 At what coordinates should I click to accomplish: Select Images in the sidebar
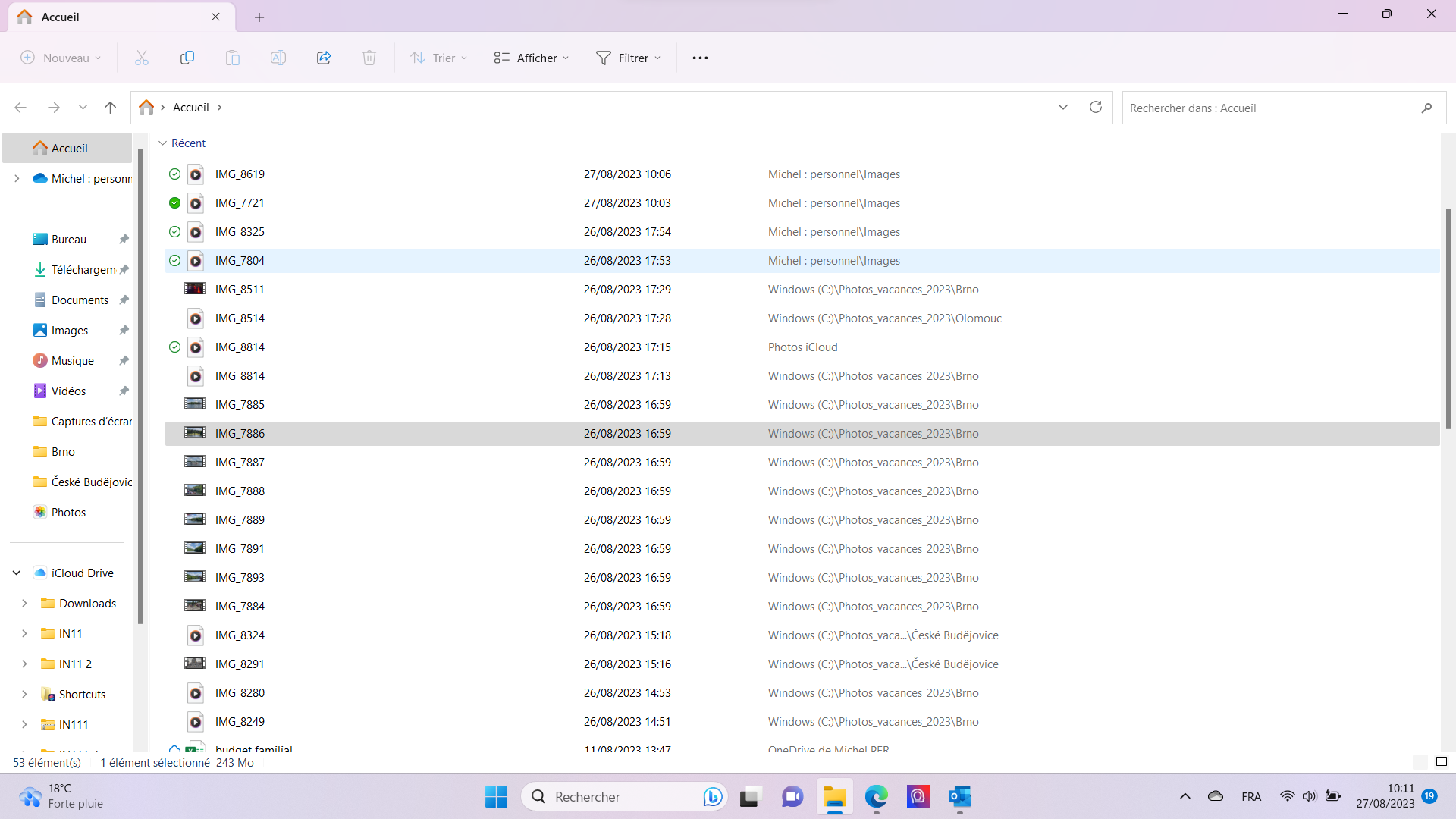70,330
